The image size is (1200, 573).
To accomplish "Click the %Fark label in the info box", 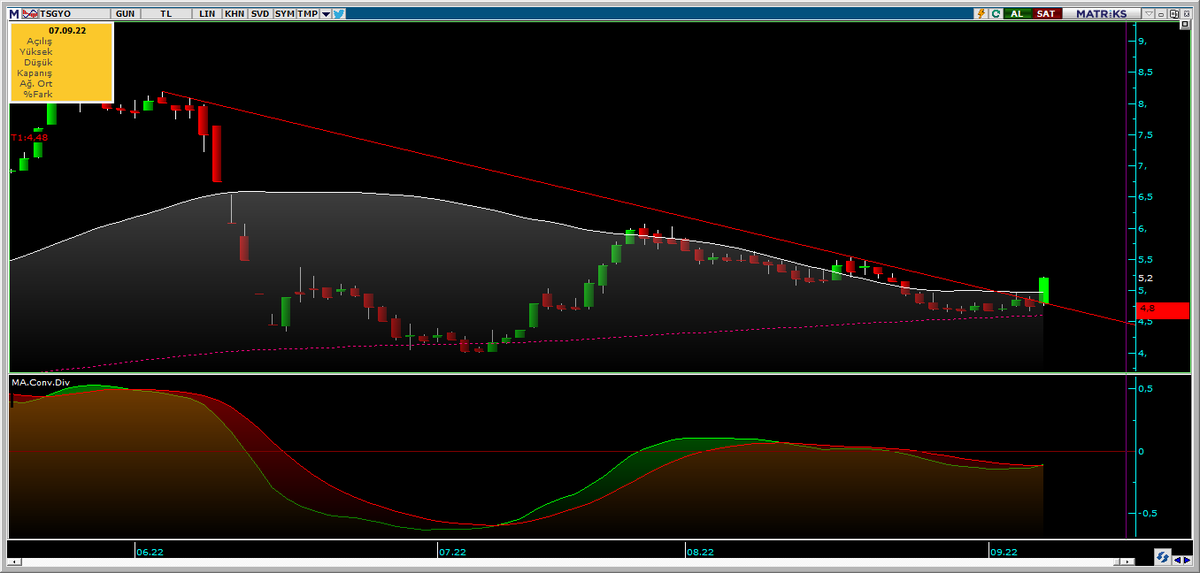I will coord(38,94).
